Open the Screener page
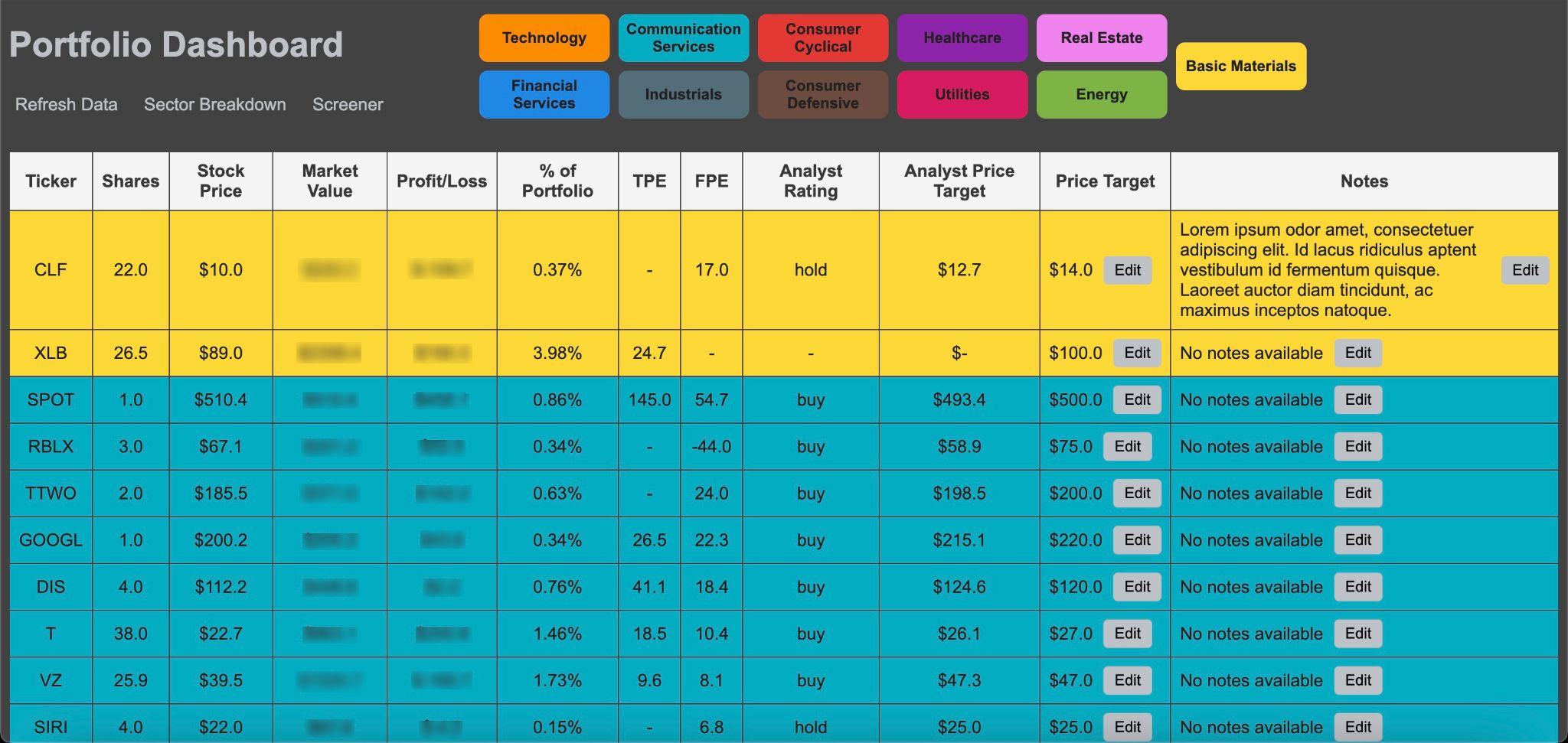 click(x=348, y=104)
